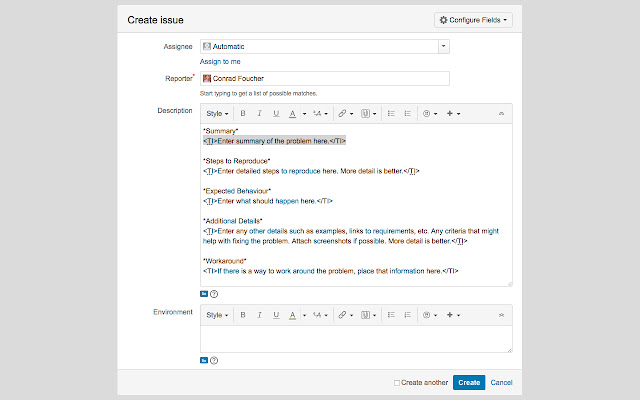Toggle bold in Environment toolbar
This screenshot has width=640, height=400.
[243, 315]
